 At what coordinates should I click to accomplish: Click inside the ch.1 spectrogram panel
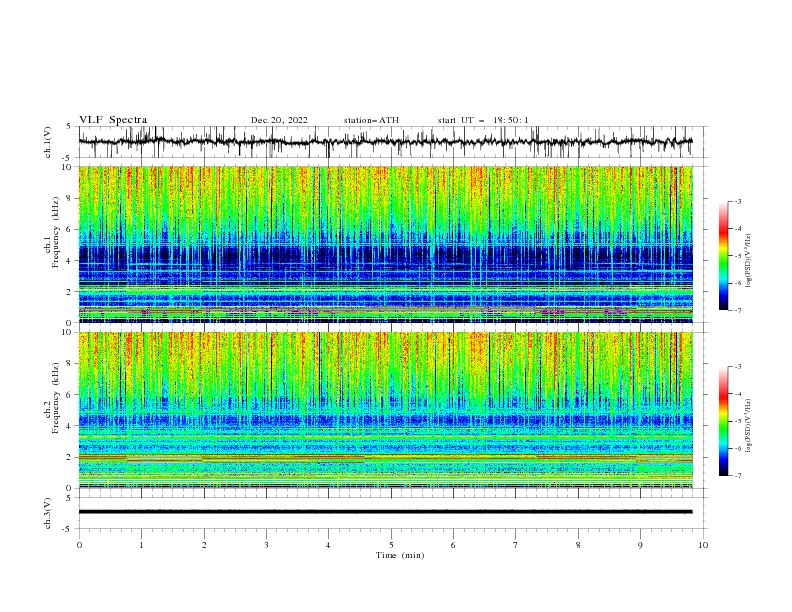click(385, 244)
